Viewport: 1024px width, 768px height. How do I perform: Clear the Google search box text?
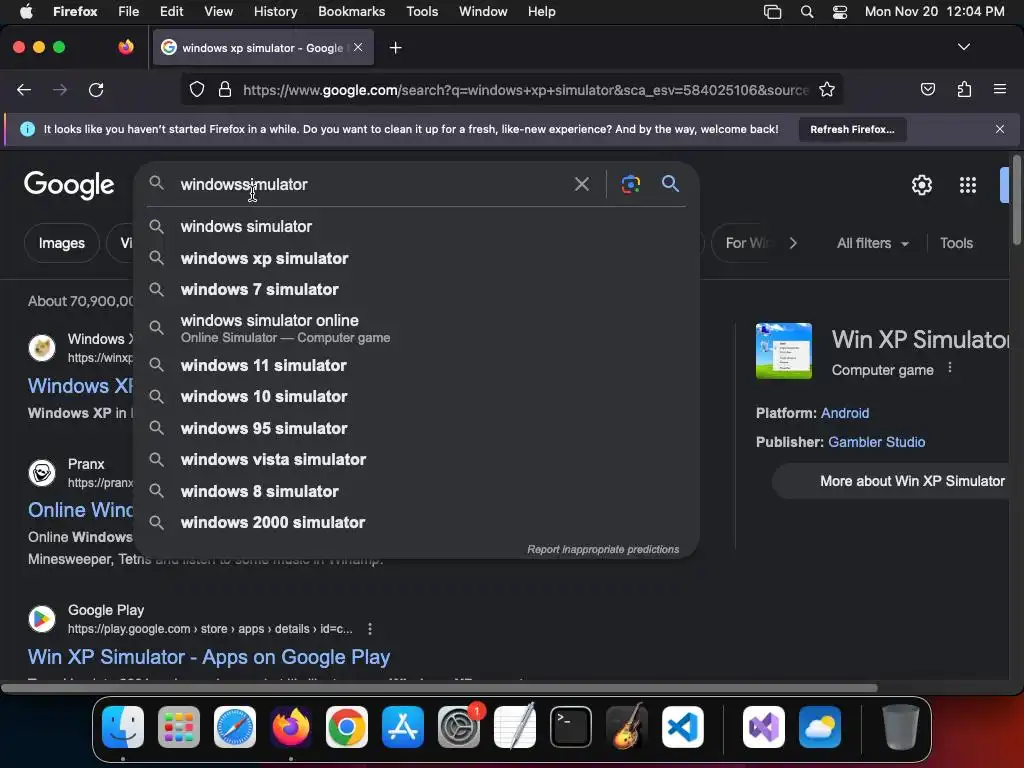point(581,184)
